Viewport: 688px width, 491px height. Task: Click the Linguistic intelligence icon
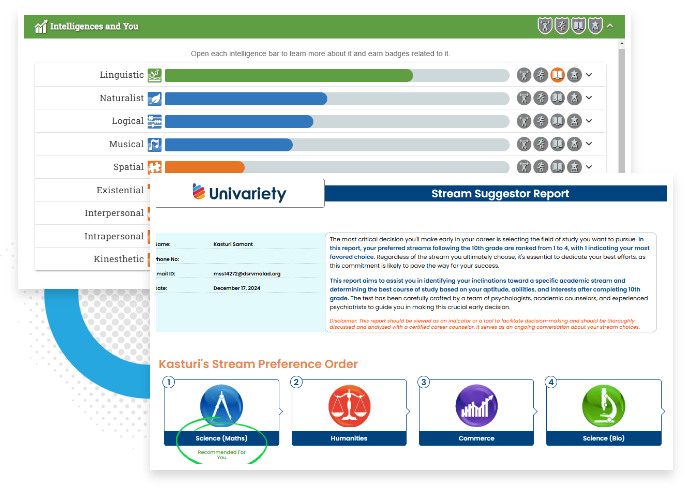[155, 75]
